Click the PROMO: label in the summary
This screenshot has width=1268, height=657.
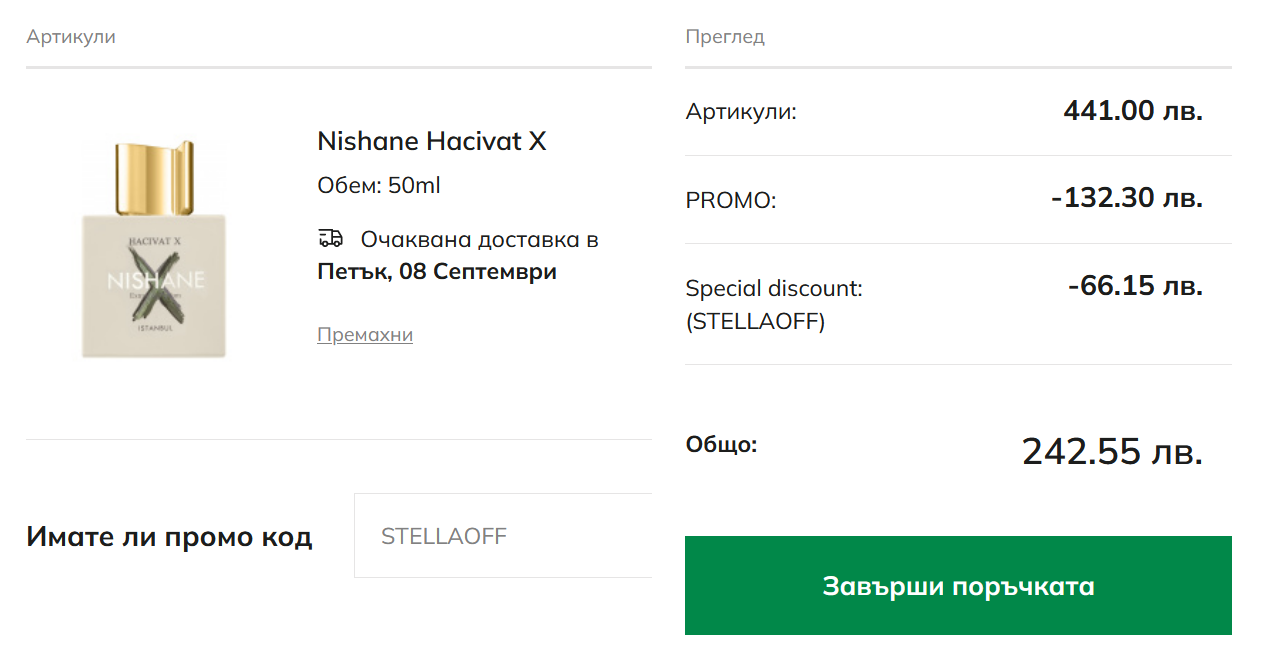pos(731,200)
